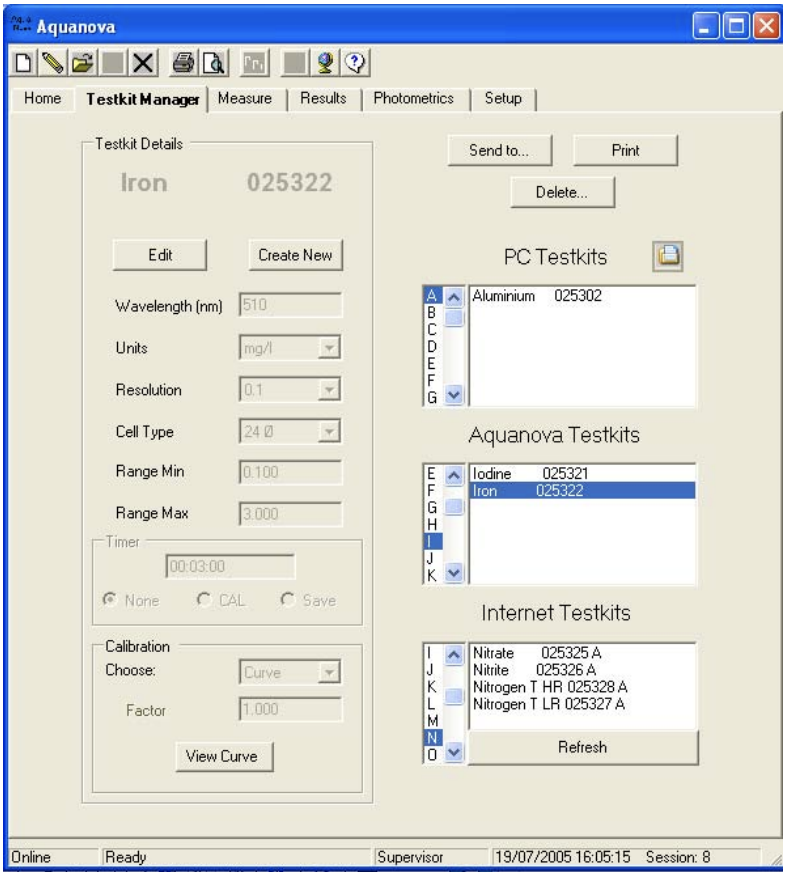Click the Wavelength (nm) input field
The image size is (792, 872).
(x=290, y=305)
